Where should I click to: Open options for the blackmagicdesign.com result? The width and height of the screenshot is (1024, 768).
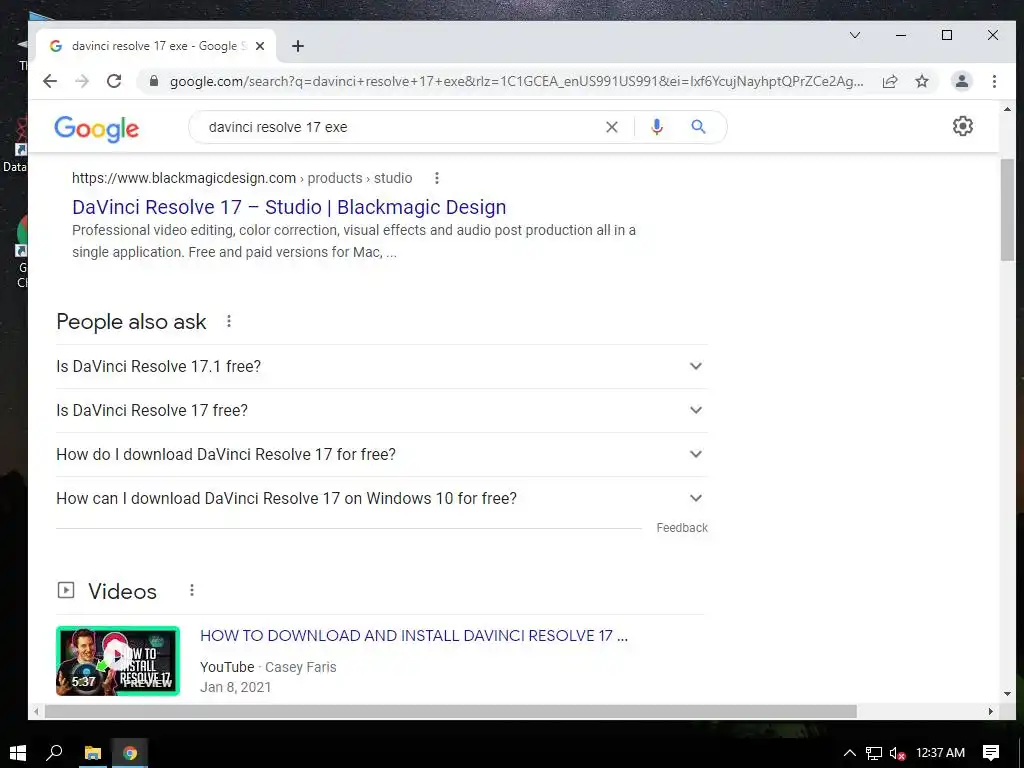[436, 178]
